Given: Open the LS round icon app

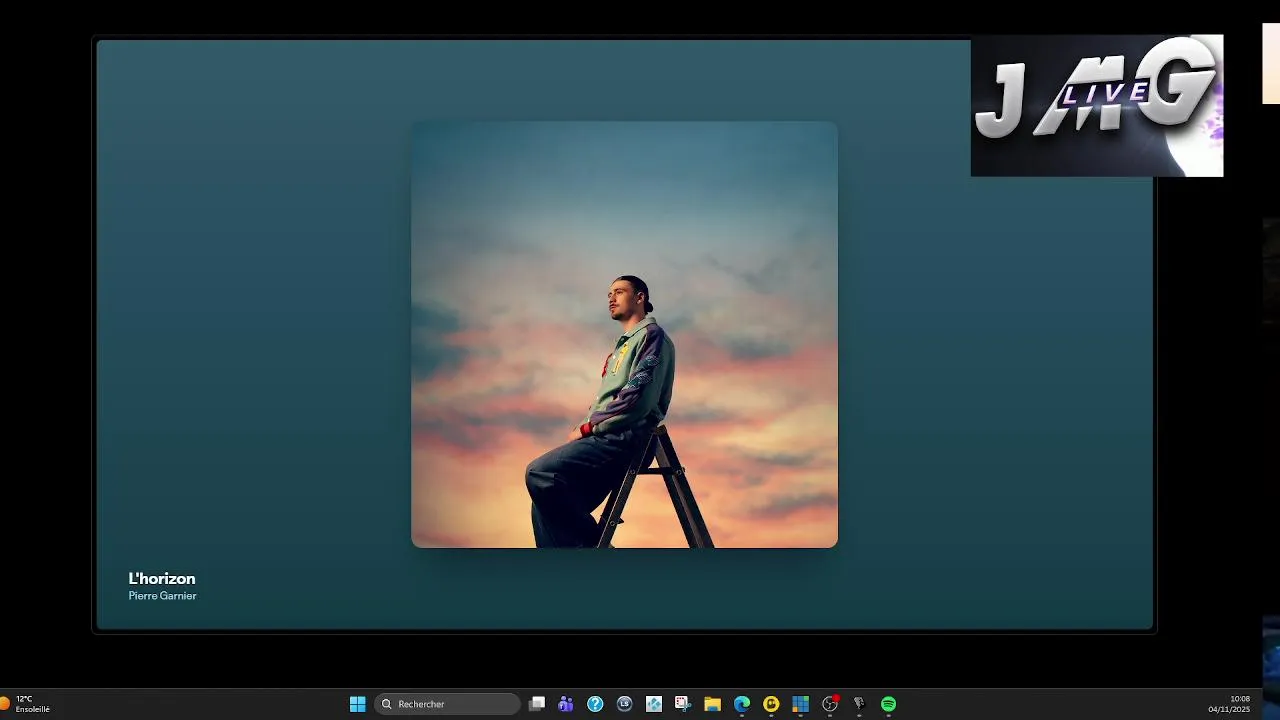Looking at the screenshot, I should [625, 704].
